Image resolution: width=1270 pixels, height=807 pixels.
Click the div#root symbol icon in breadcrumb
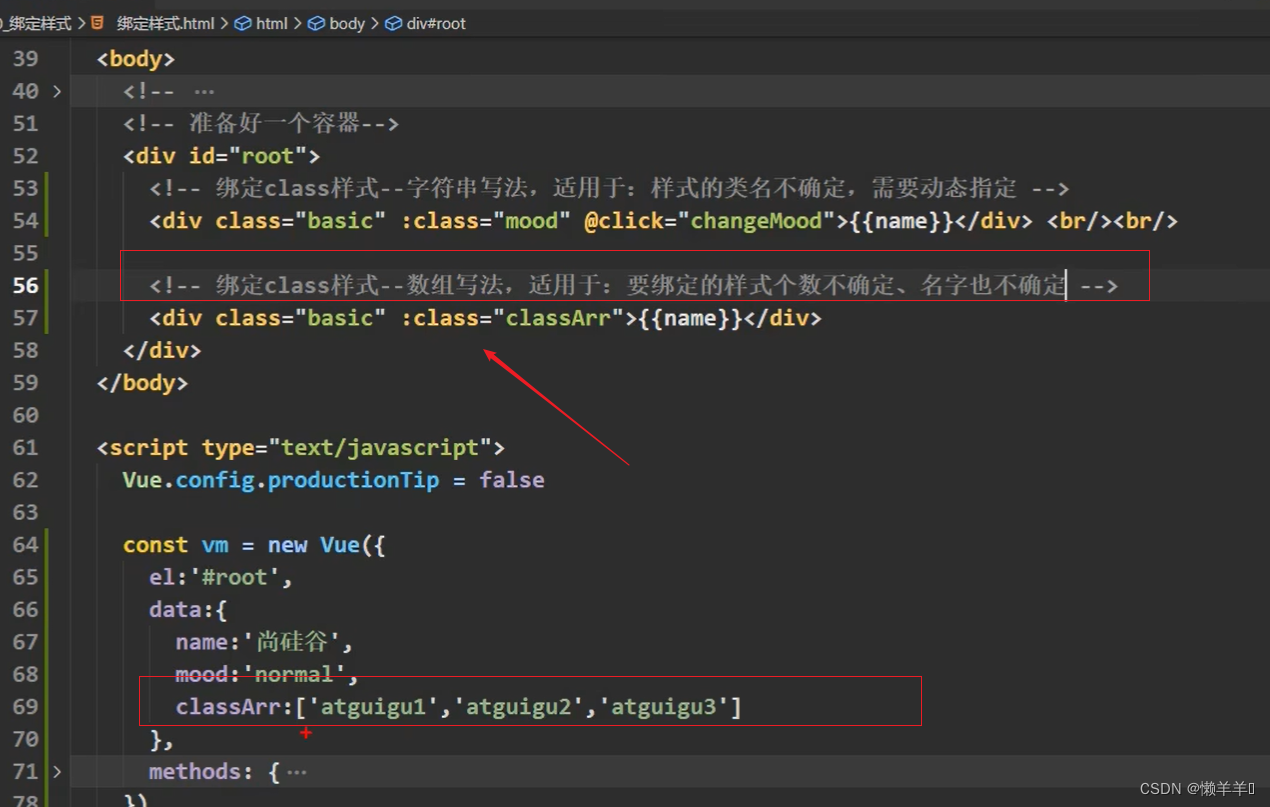pyautogui.click(x=393, y=23)
